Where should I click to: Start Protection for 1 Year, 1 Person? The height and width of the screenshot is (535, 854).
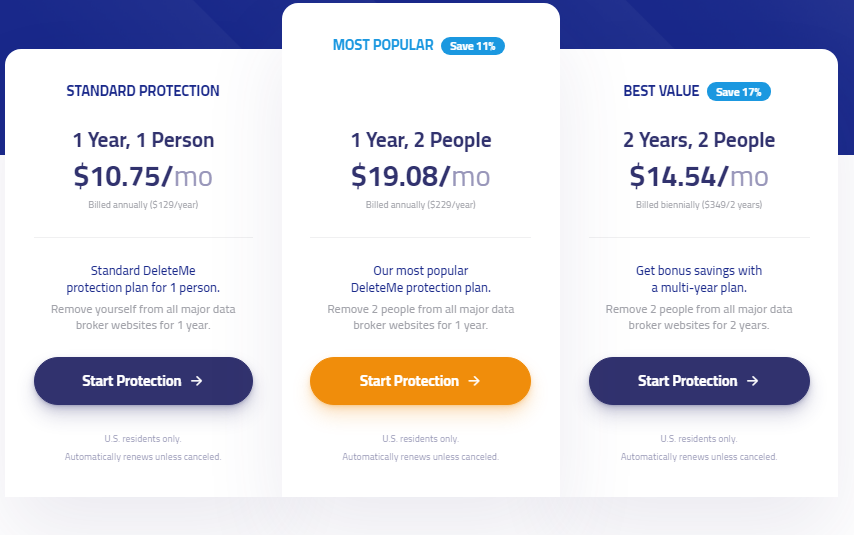(143, 381)
